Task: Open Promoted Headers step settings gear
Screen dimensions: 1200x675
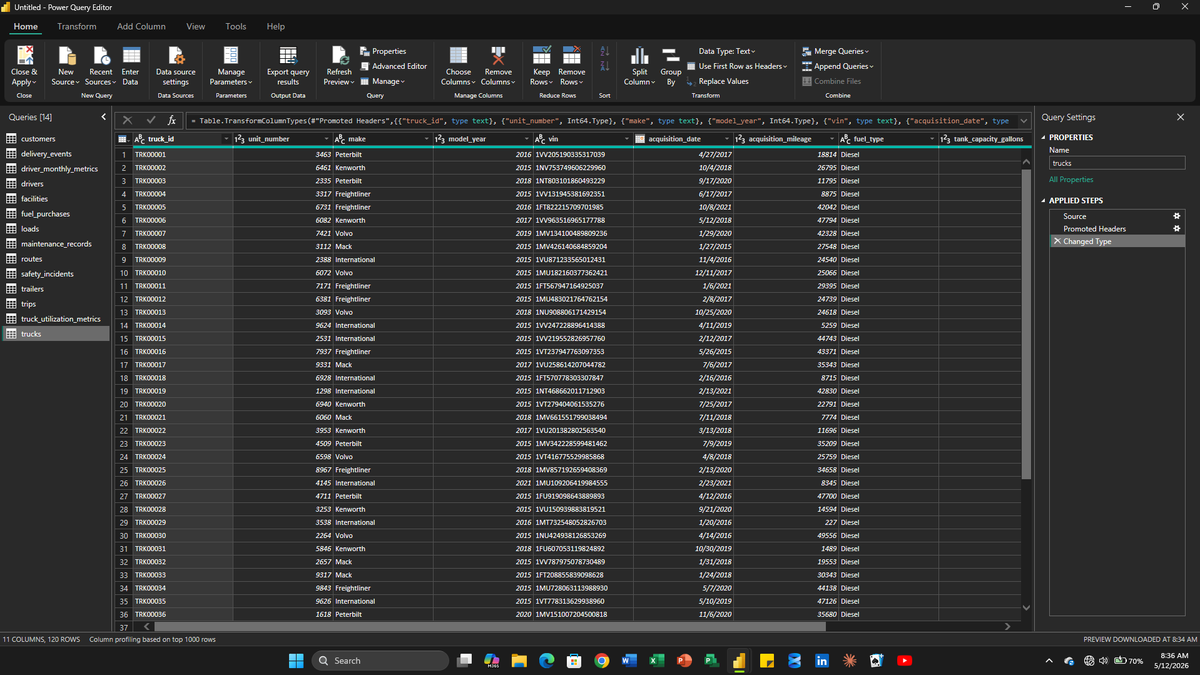Action: click(1176, 229)
